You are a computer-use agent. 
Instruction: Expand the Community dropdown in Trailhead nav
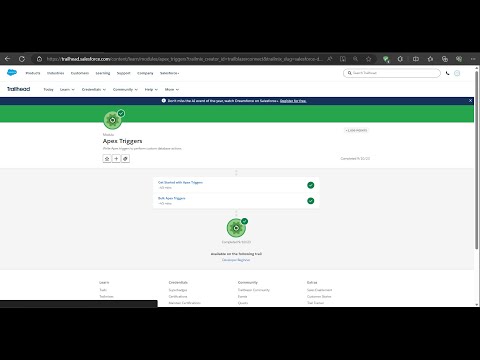tap(125, 89)
